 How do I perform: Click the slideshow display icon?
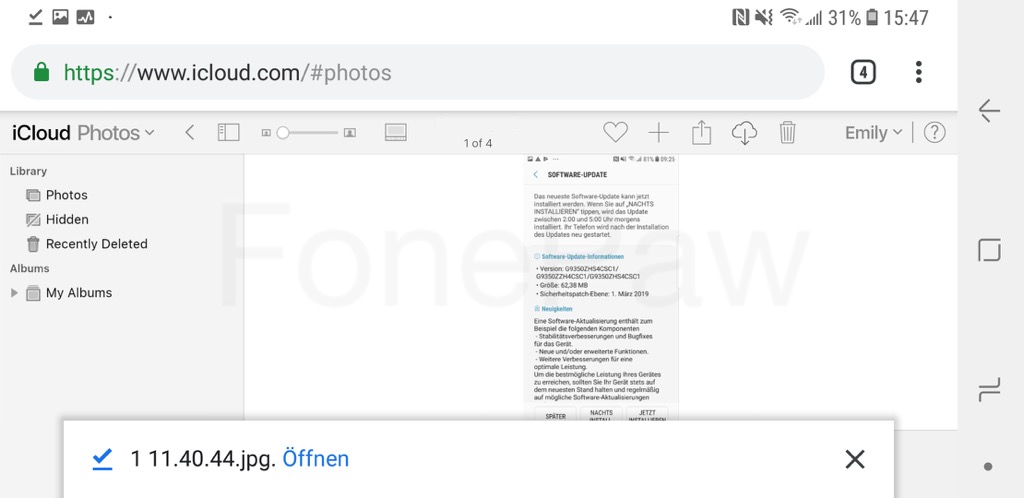pyautogui.click(x=396, y=132)
